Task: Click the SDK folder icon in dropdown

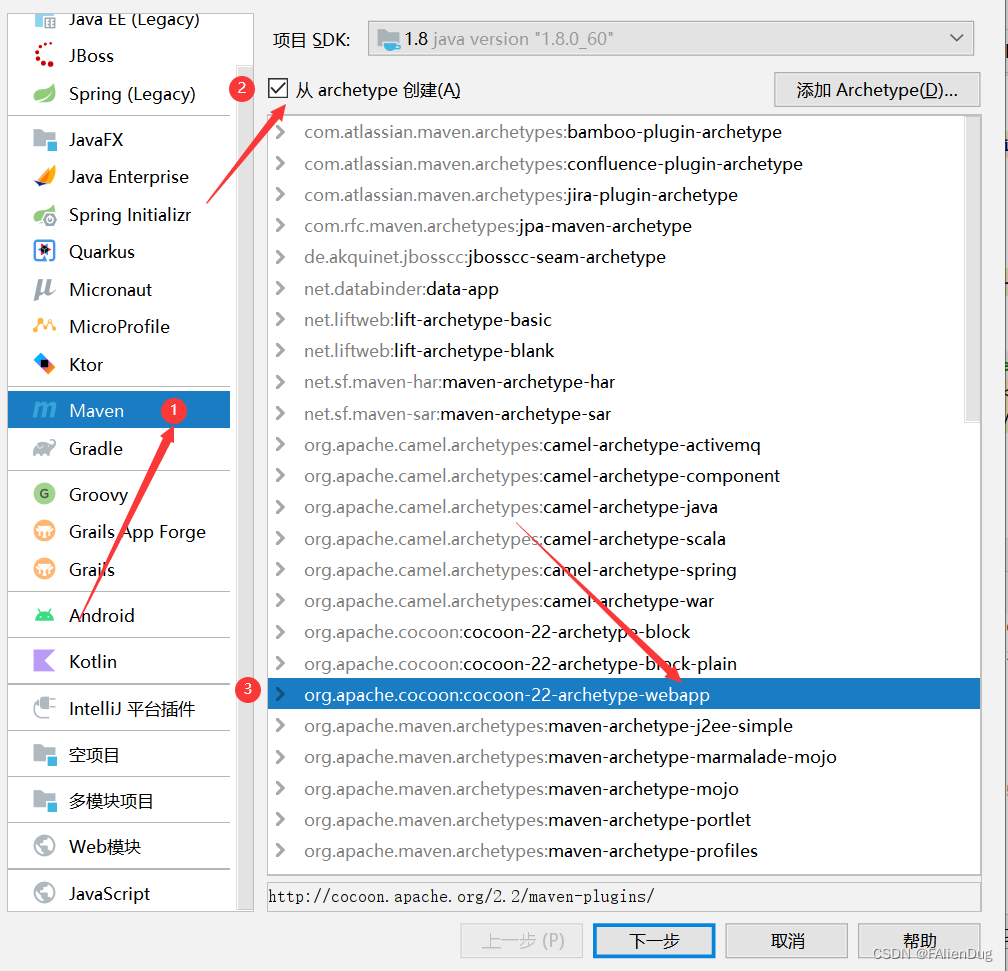Action: click(x=388, y=39)
